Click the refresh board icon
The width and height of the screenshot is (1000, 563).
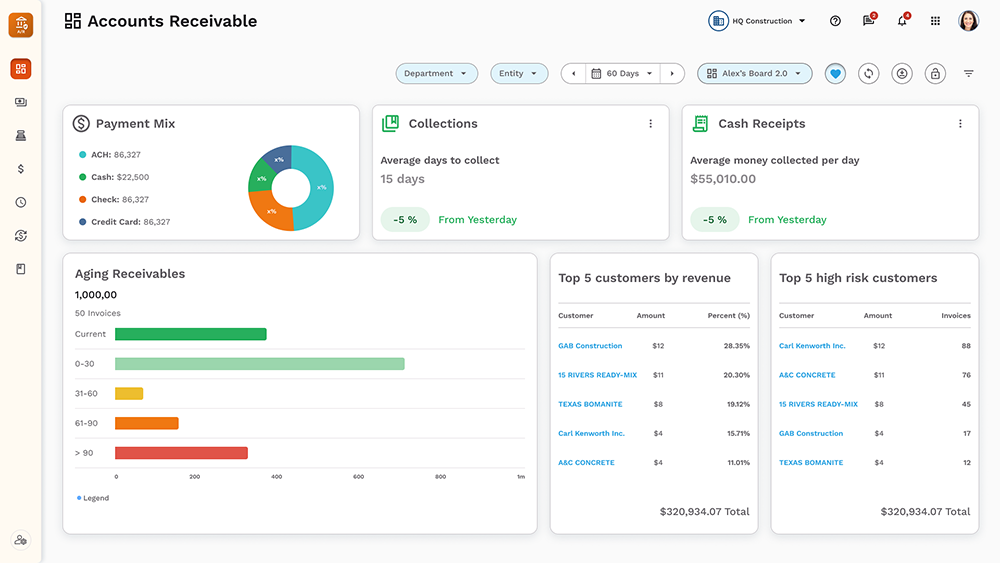[868, 74]
